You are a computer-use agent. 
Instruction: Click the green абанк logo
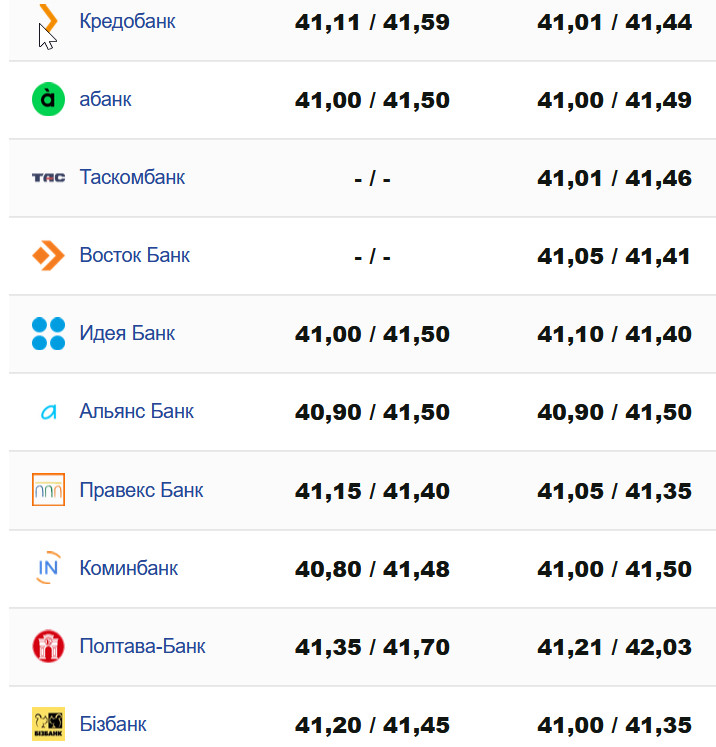point(48,100)
